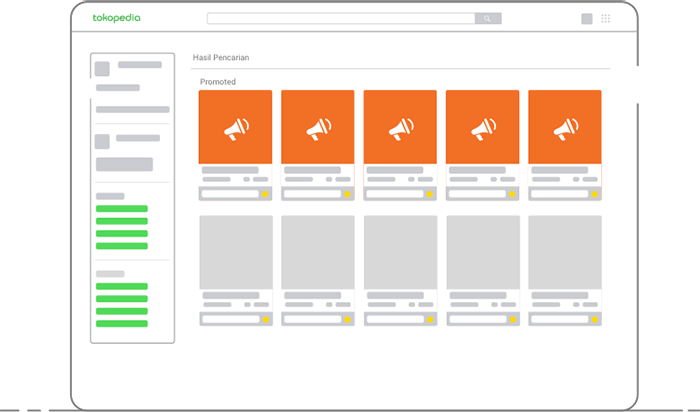Screen dimensions: 700x412
Task: Click inside the top search bar field
Action: coord(340,18)
